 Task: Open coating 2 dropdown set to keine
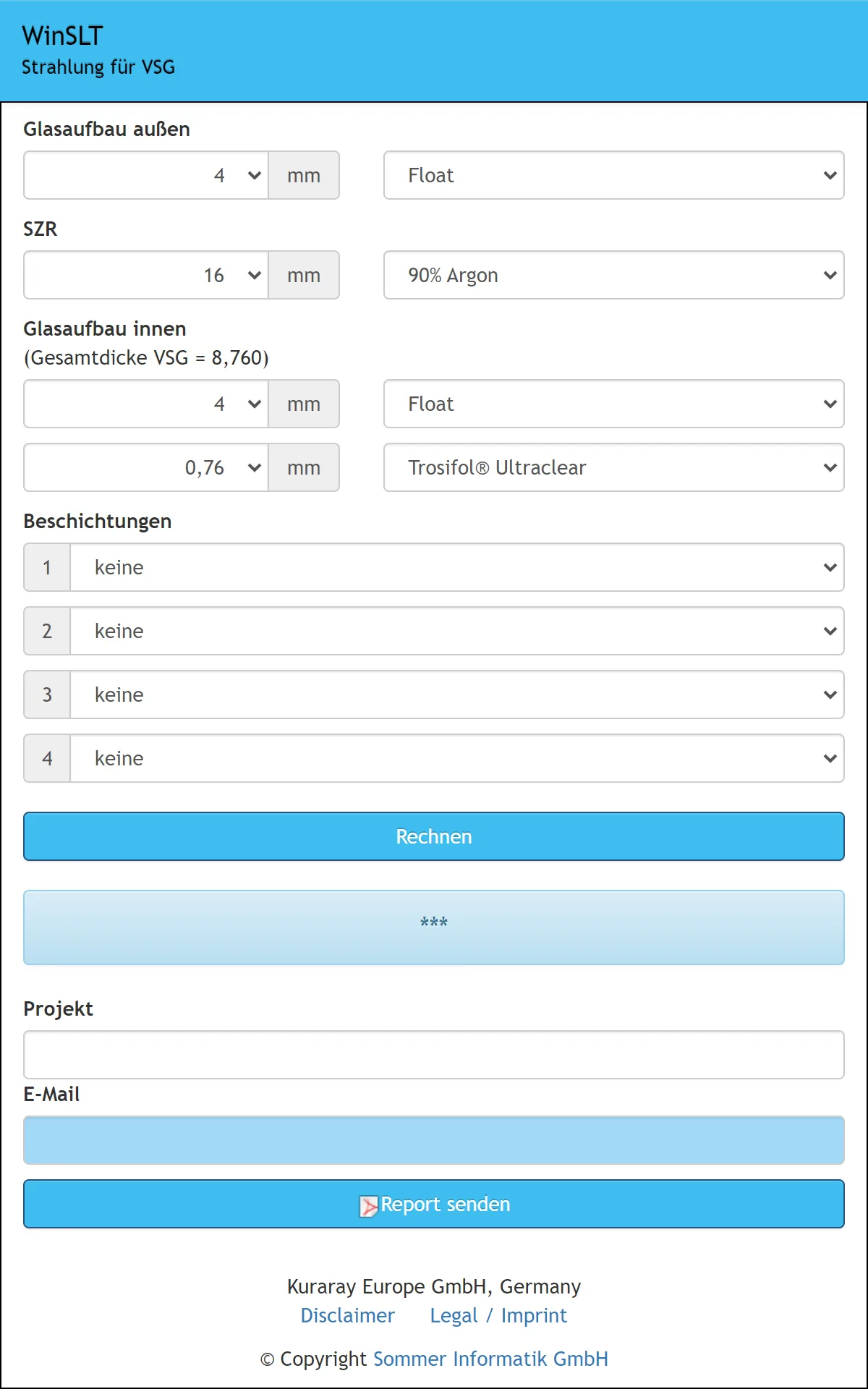pyautogui.click(x=457, y=631)
